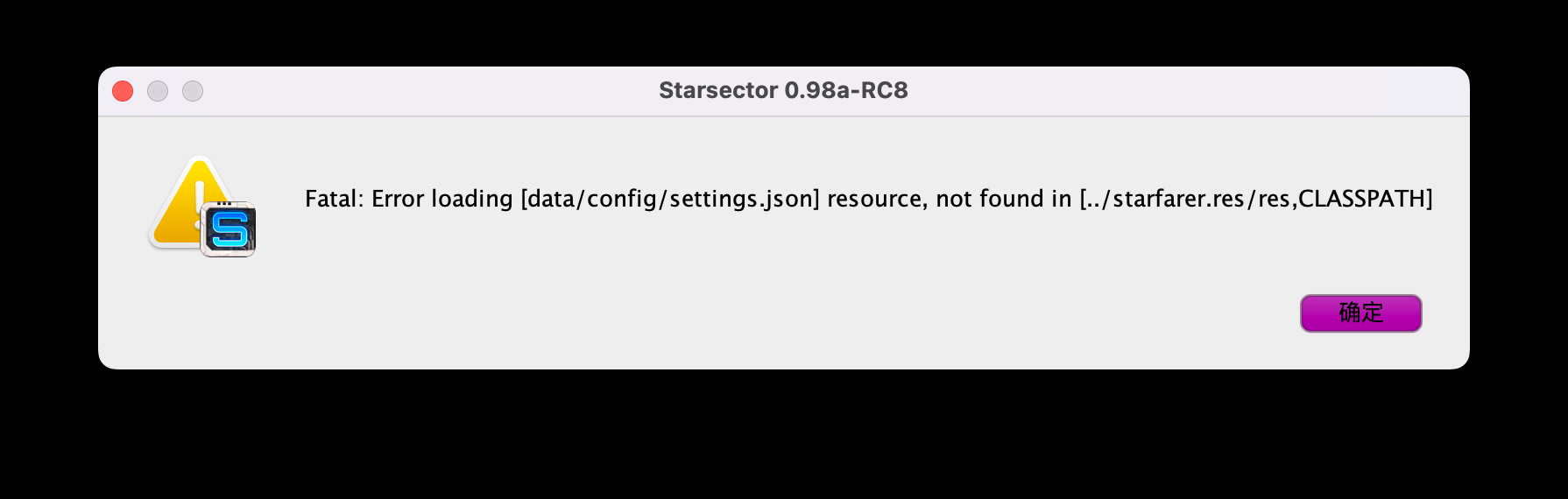Click empty dialog area left of 确定

(x=964, y=313)
